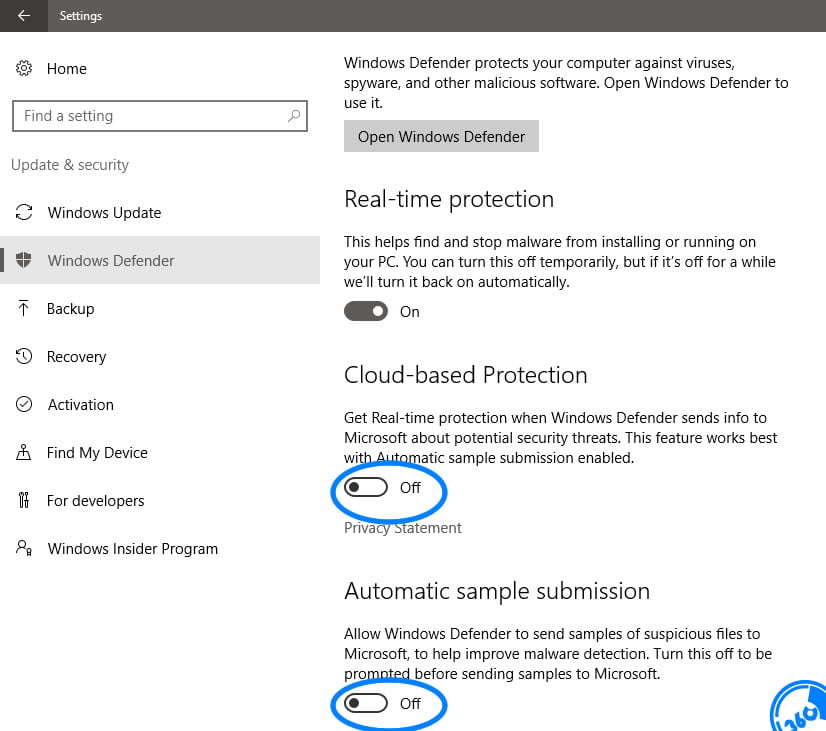Focus the Find a setting search box
Screen dimensions: 826x731
(150, 116)
